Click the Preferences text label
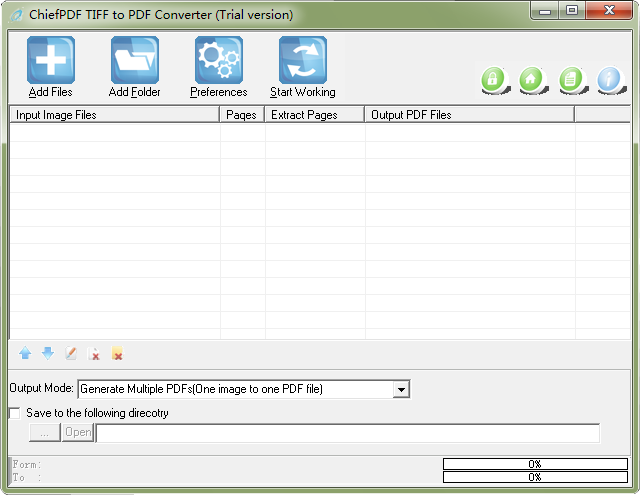The image size is (640, 495). [219, 92]
